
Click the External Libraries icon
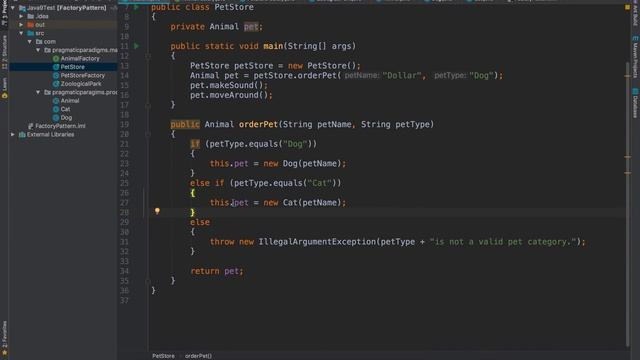coord(22,134)
